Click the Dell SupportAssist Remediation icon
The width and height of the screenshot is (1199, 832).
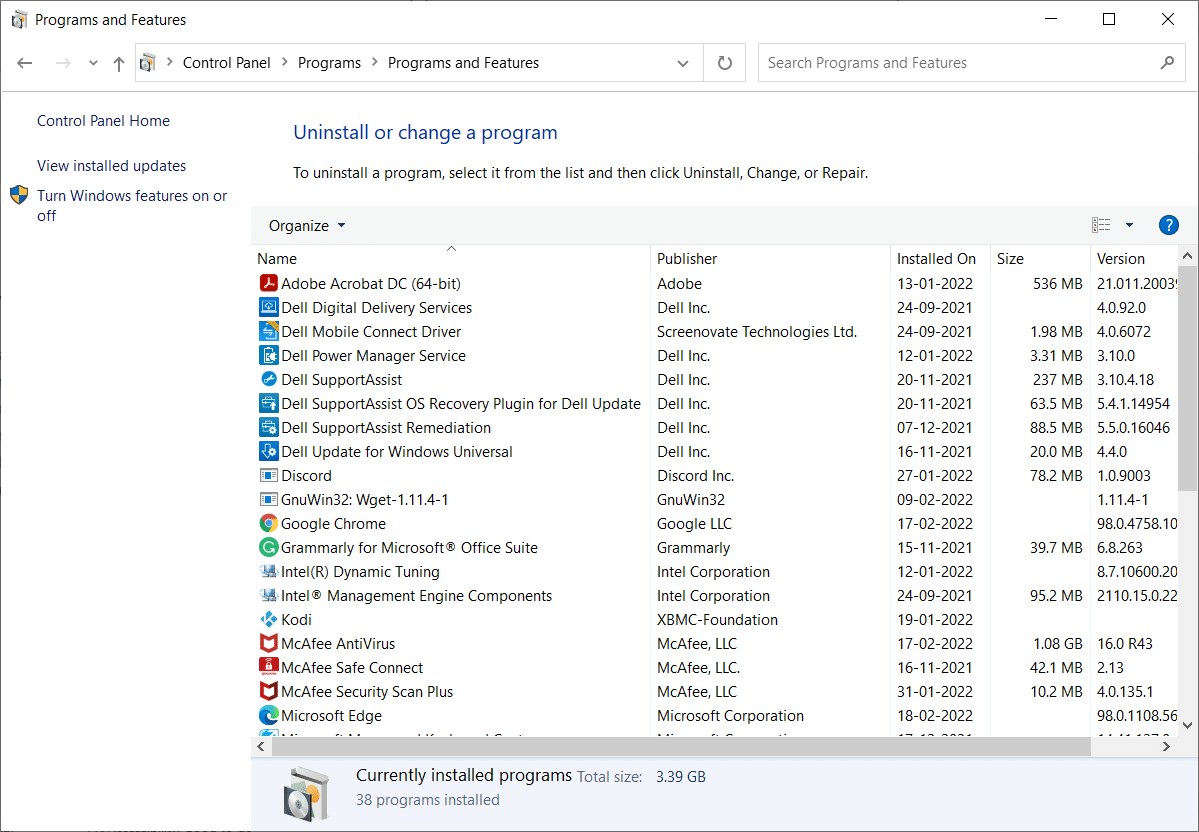pyautogui.click(x=268, y=427)
